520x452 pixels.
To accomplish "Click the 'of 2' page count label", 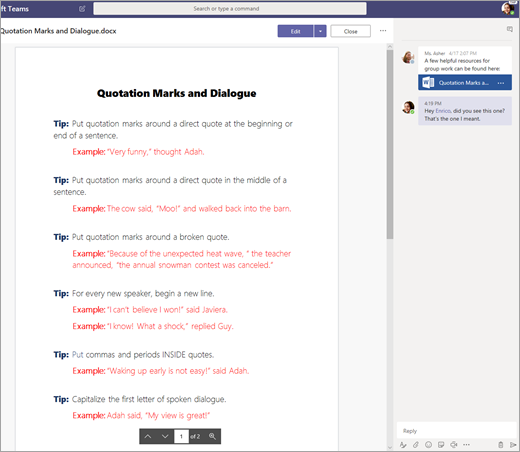I will (x=195, y=436).
